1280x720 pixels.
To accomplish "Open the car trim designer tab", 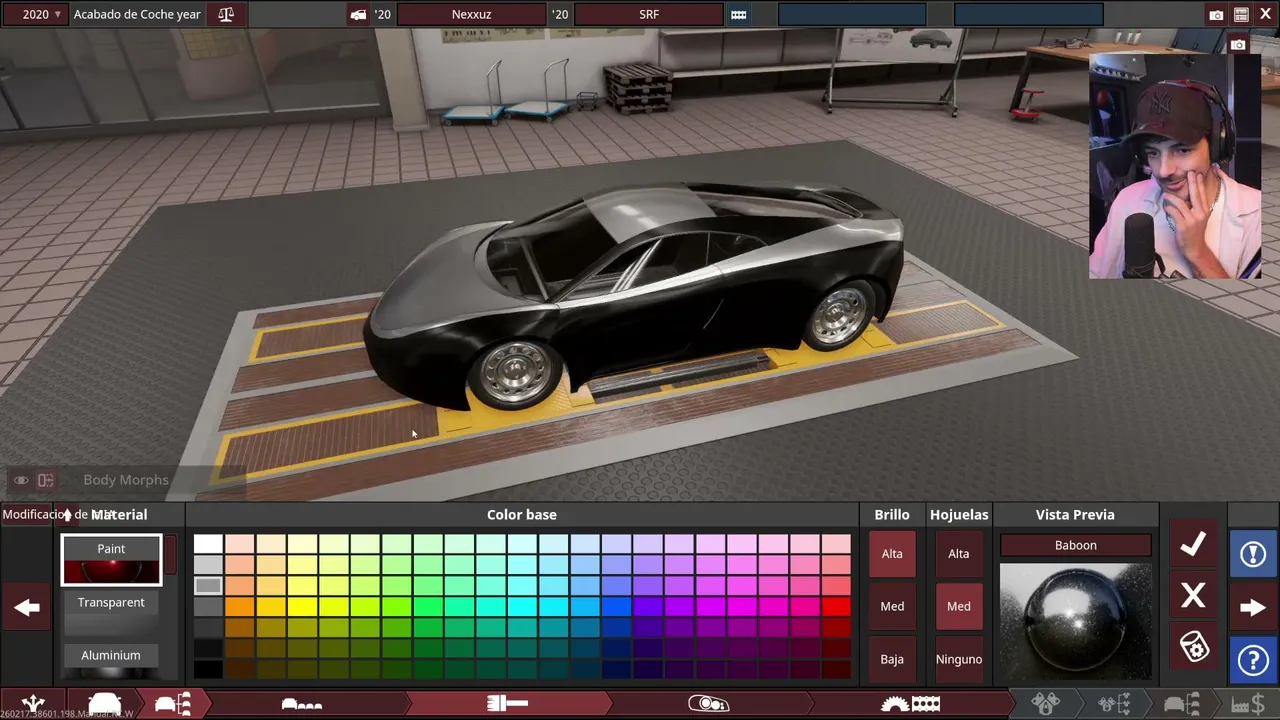I will click(172, 704).
